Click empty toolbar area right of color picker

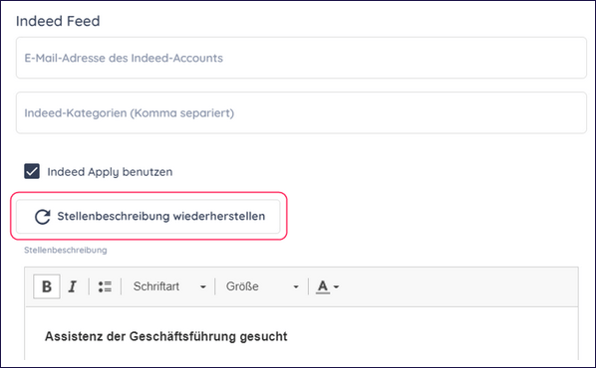[x=458, y=287]
